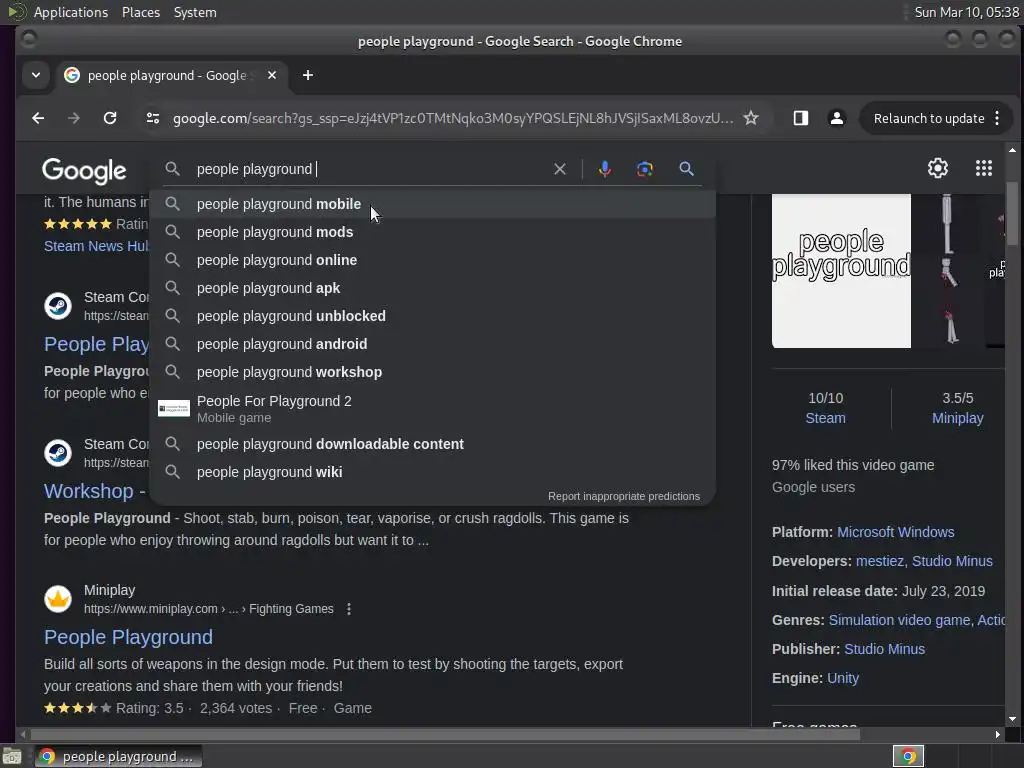Click Miniplay site favicon in results
Screen dimensions: 1024x768
[x=57, y=599]
